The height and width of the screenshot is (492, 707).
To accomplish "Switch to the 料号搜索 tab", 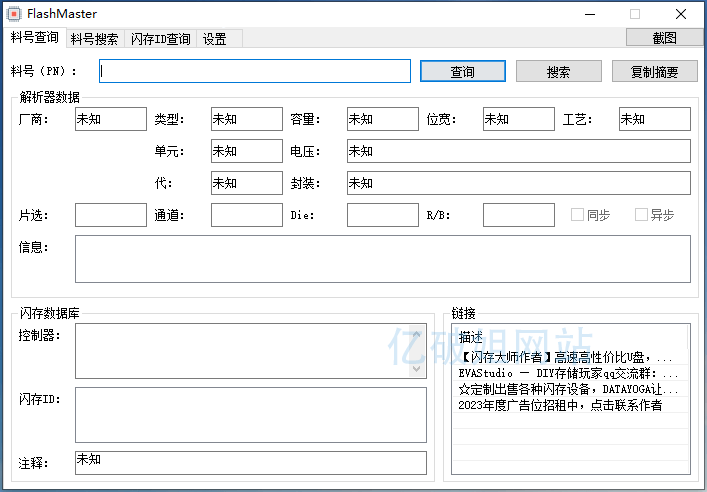I will [94, 39].
